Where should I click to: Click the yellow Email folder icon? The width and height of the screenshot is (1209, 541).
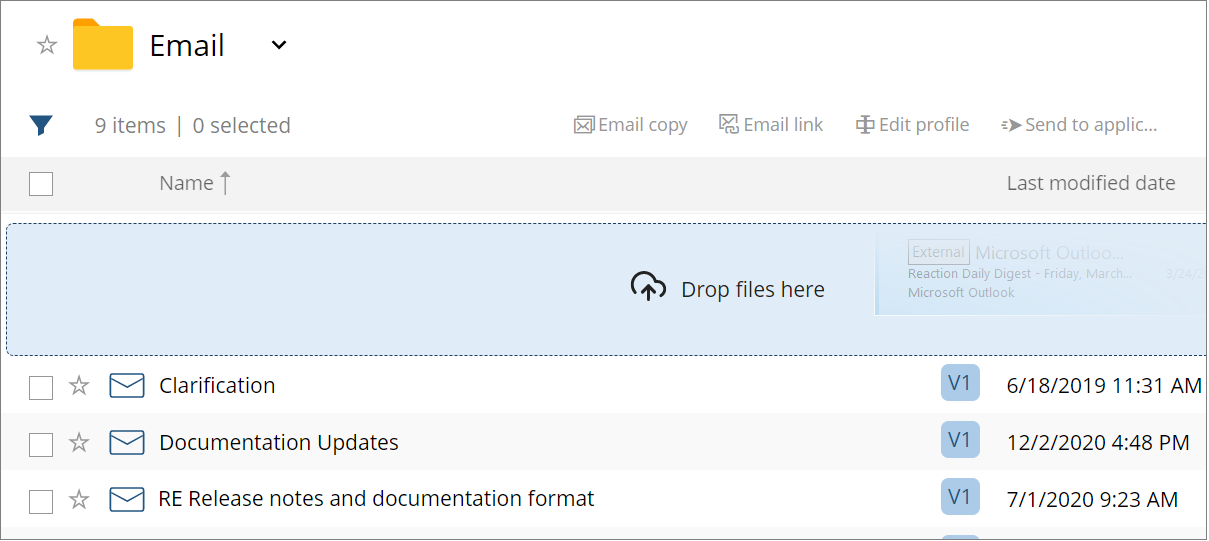(x=103, y=45)
